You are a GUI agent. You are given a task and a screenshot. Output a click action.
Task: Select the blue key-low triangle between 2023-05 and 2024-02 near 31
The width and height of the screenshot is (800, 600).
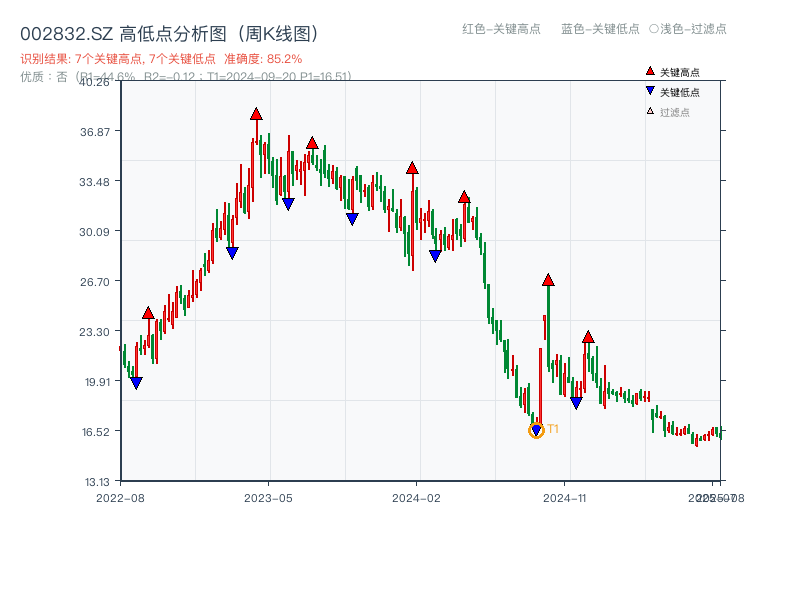click(x=352, y=219)
